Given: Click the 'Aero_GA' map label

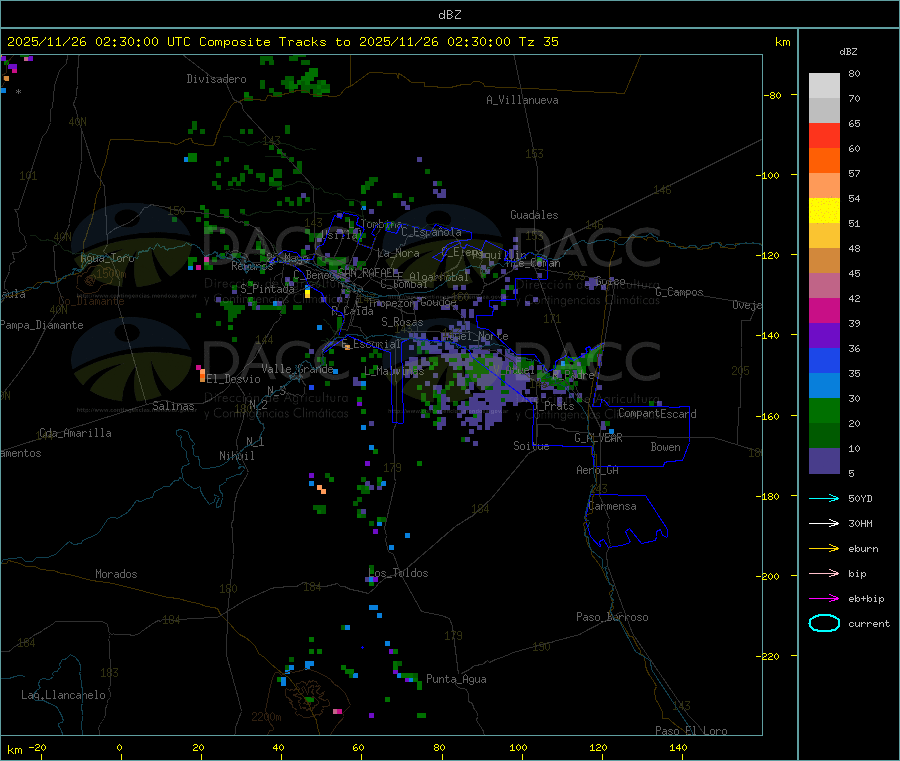Looking at the screenshot, I should [598, 470].
